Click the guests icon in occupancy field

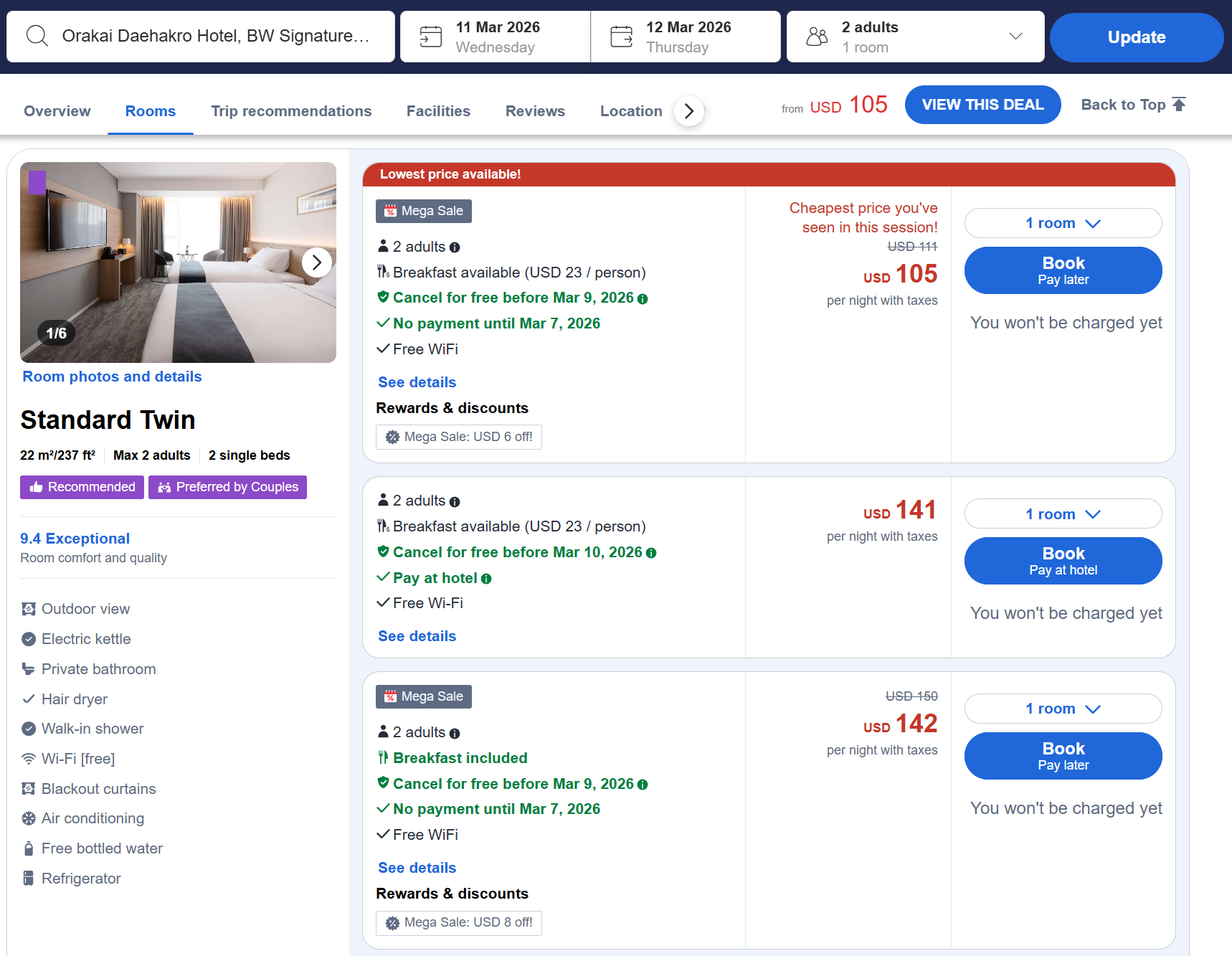[817, 37]
